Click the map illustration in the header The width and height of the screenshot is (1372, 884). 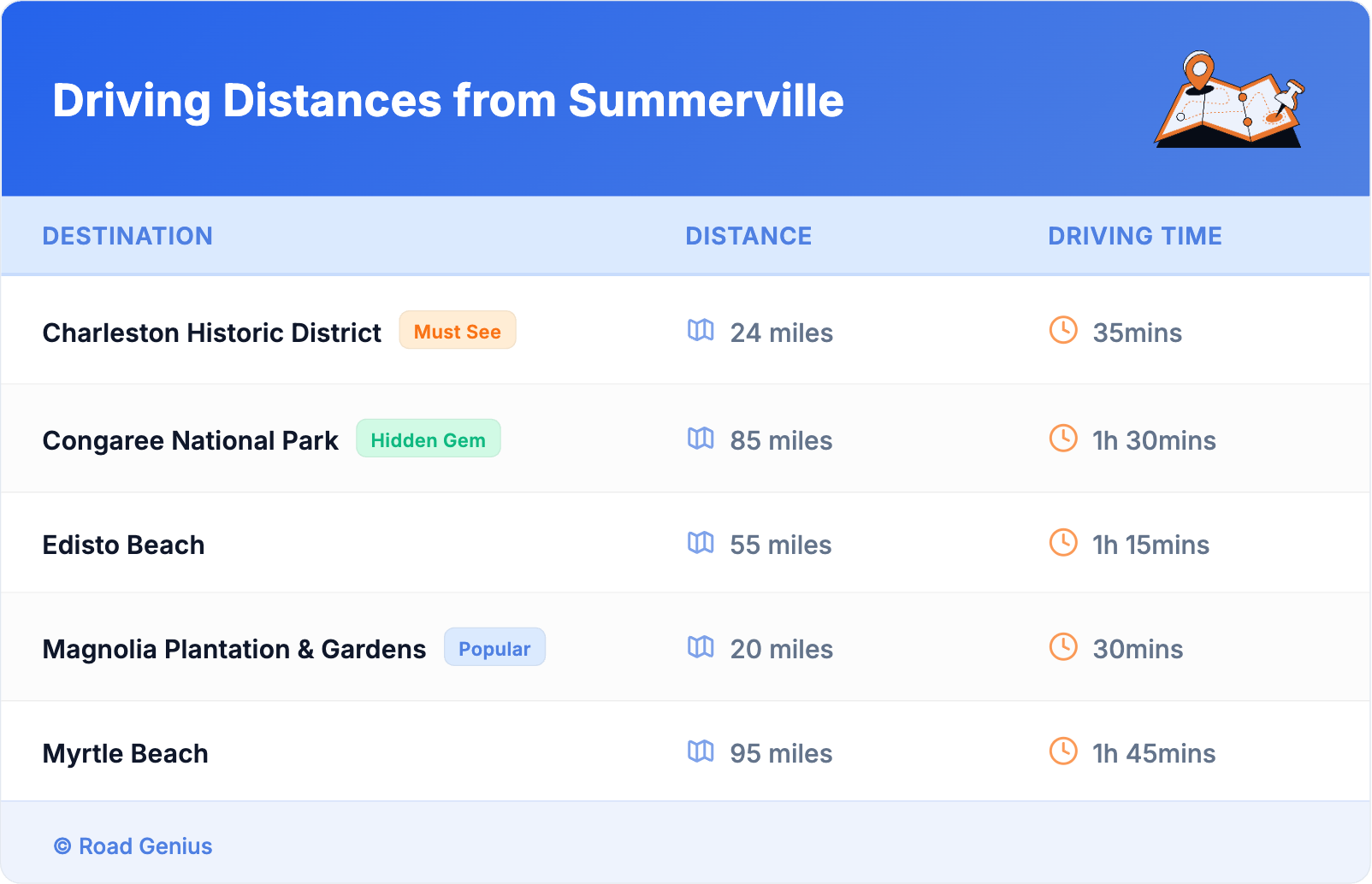point(1229,101)
